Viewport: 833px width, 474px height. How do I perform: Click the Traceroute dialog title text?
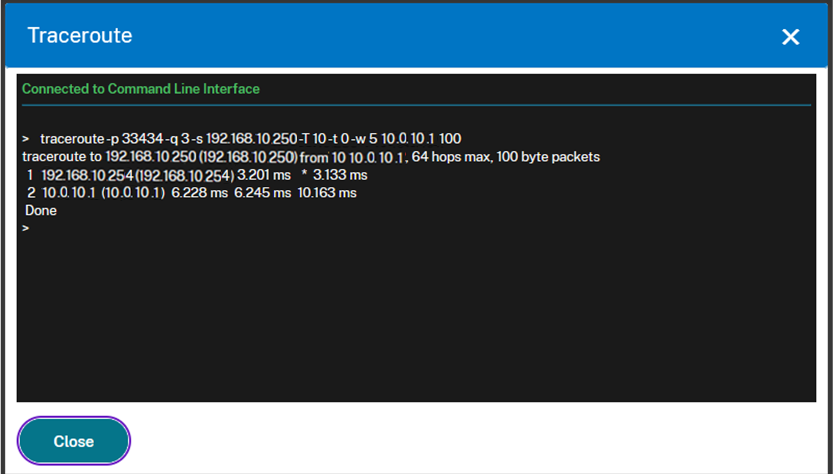point(80,36)
